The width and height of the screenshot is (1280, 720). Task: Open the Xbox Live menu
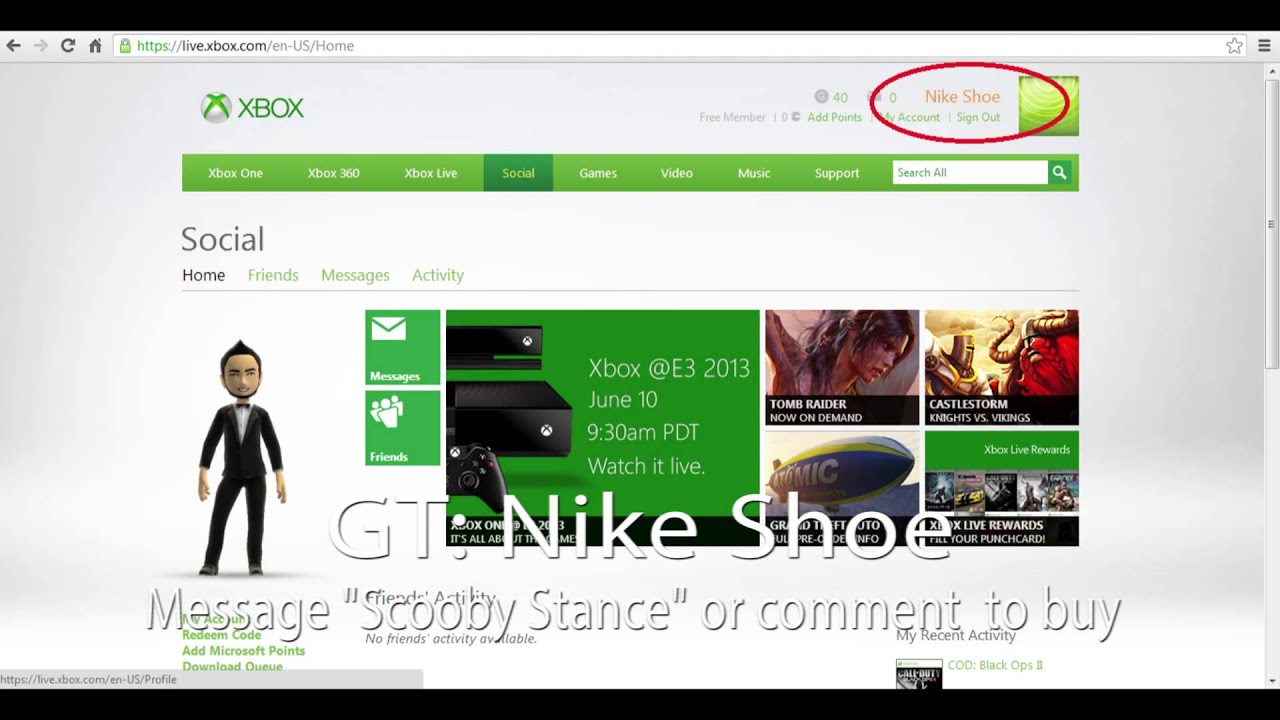click(x=430, y=173)
